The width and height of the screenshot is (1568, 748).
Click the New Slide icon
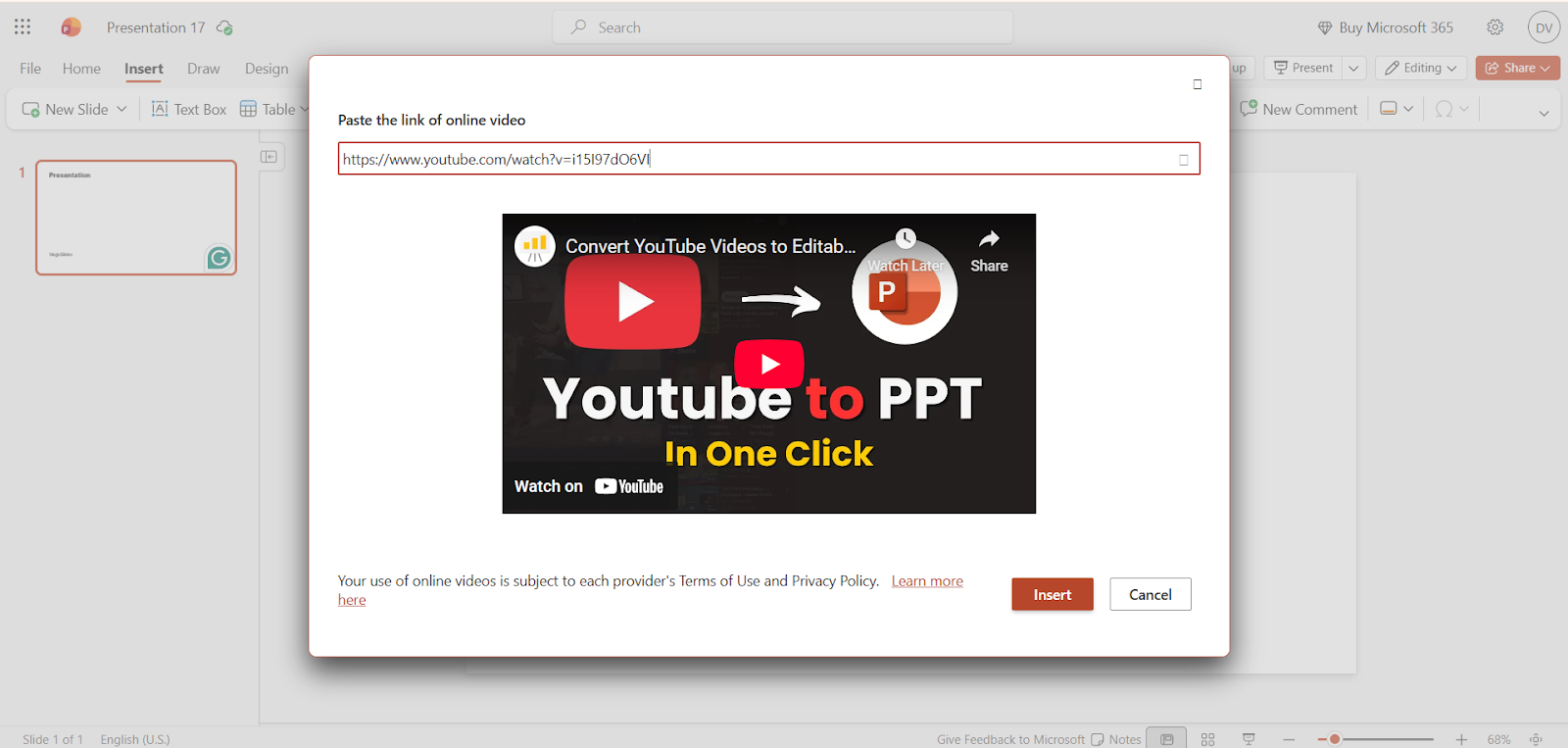pyautogui.click(x=30, y=109)
